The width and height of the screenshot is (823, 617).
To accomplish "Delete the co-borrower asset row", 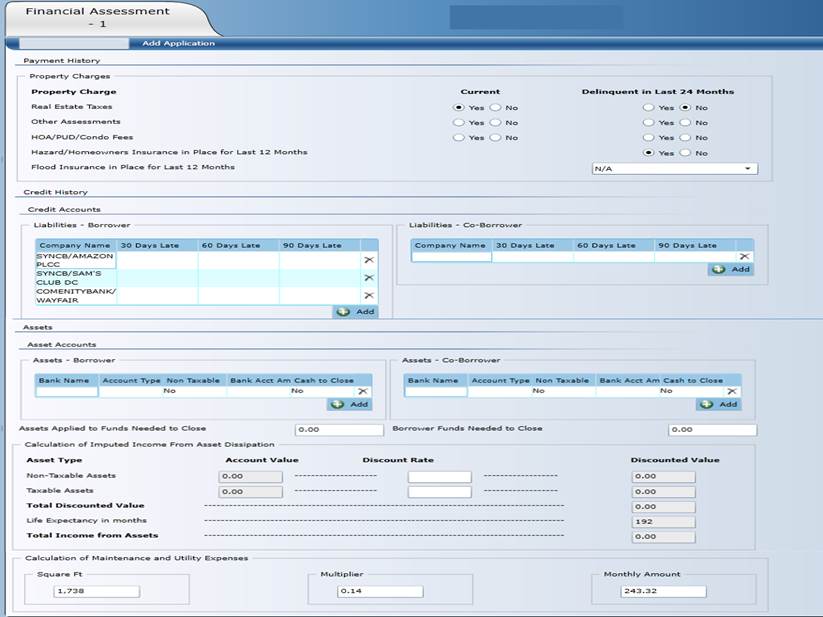I will click(734, 392).
